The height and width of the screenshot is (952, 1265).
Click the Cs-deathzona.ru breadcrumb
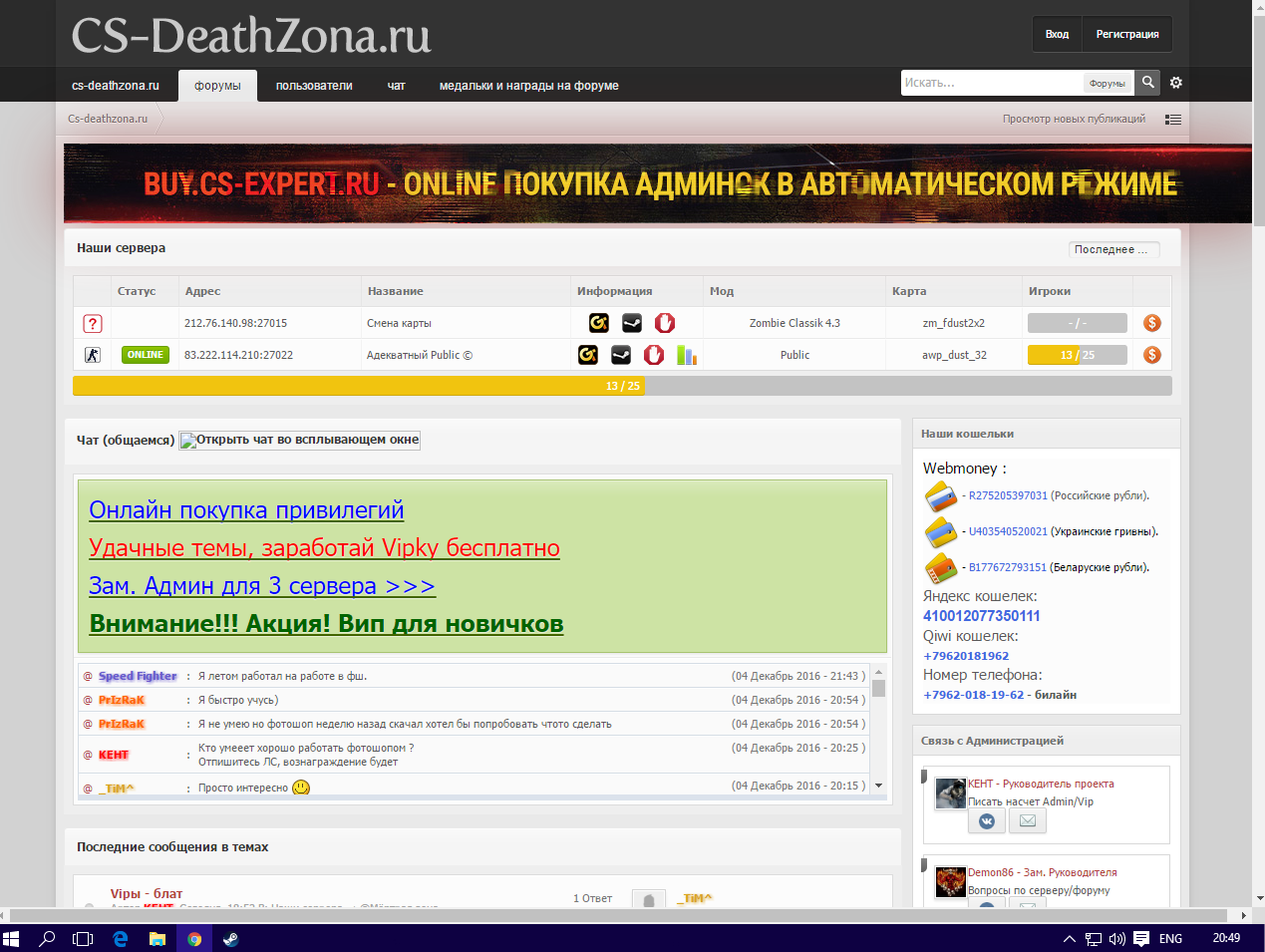(x=108, y=119)
